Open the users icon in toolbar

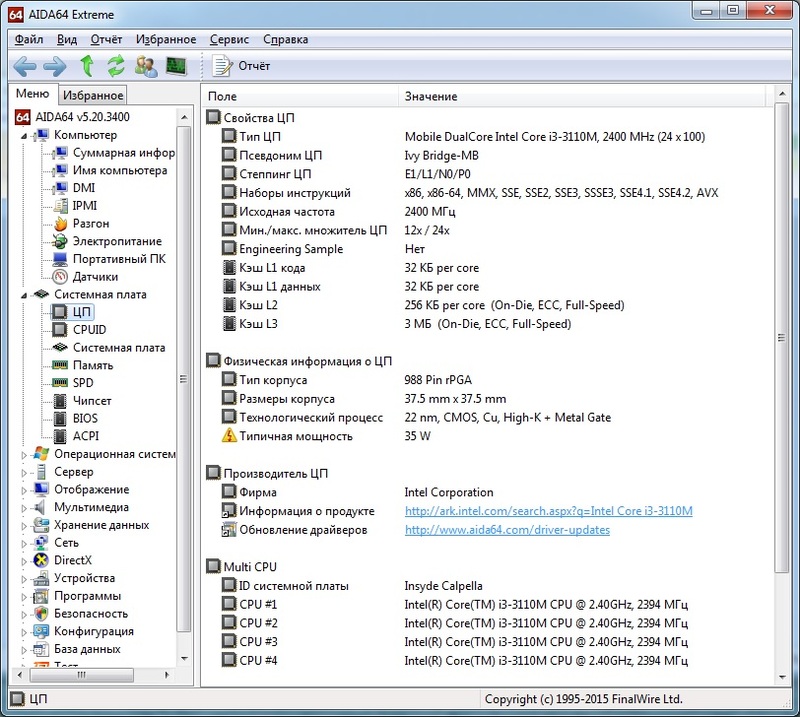(146, 66)
